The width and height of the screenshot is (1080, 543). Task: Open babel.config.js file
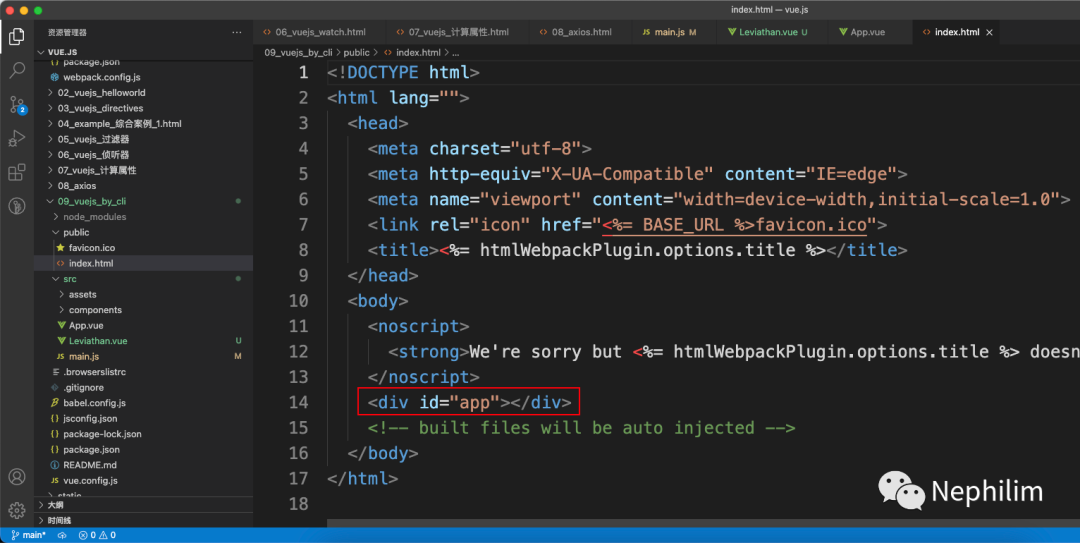click(93, 403)
